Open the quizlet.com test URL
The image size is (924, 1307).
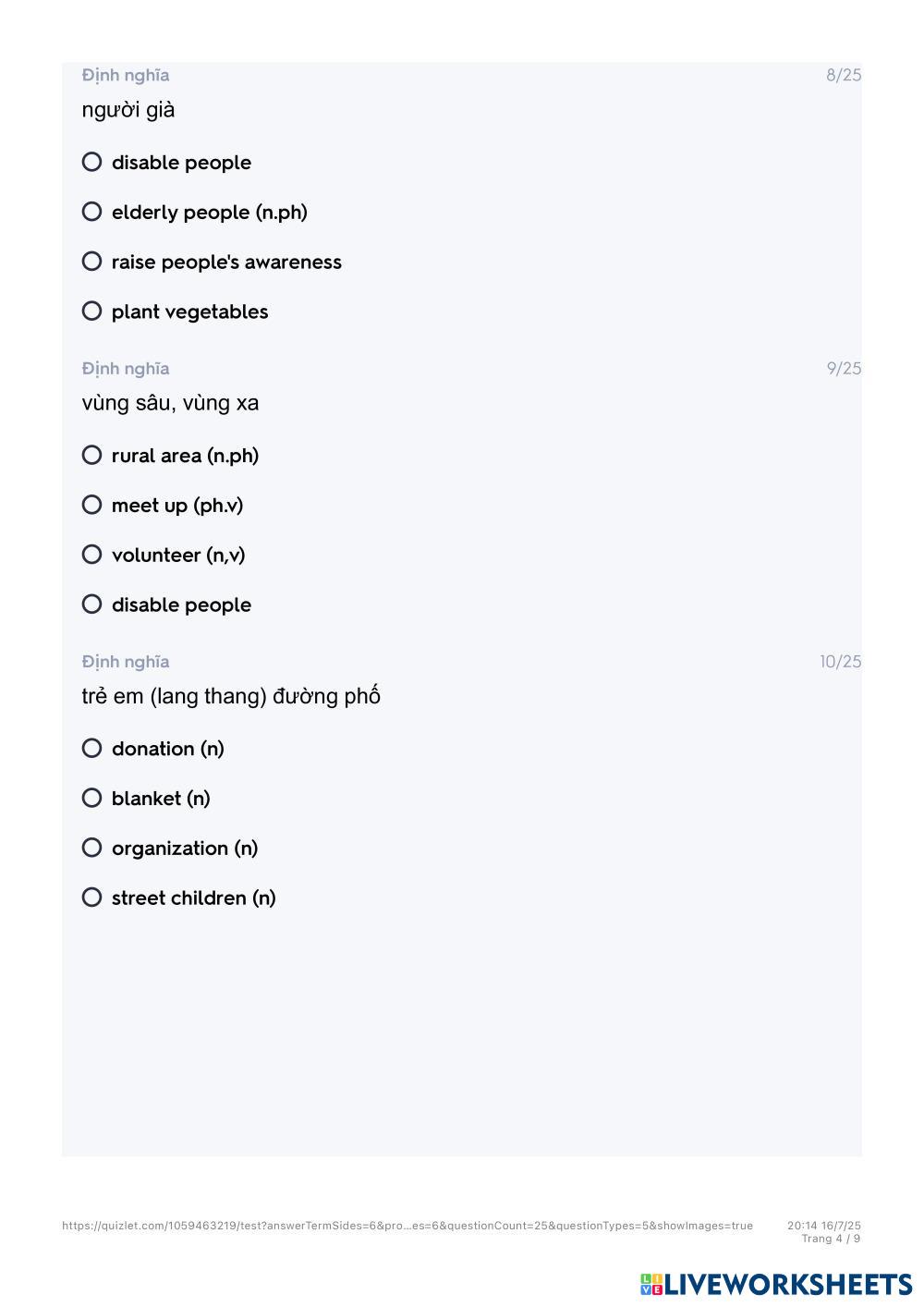407,1226
